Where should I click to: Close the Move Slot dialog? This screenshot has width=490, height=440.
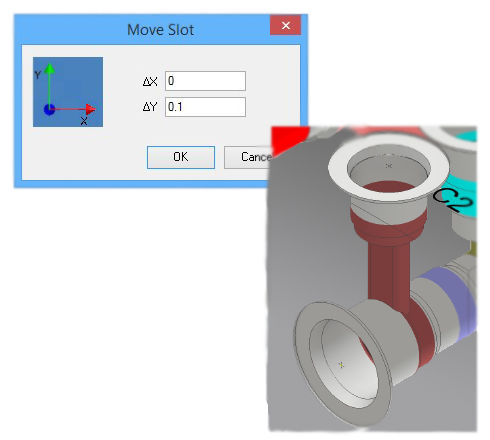[x=286, y=25]
